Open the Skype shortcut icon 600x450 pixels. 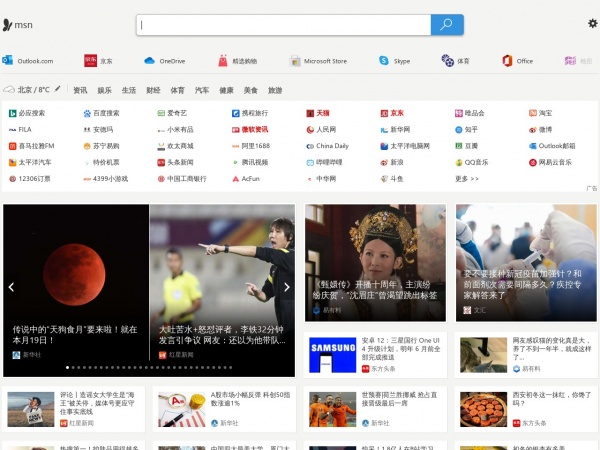pyautogui.click(x=384, y=60)
